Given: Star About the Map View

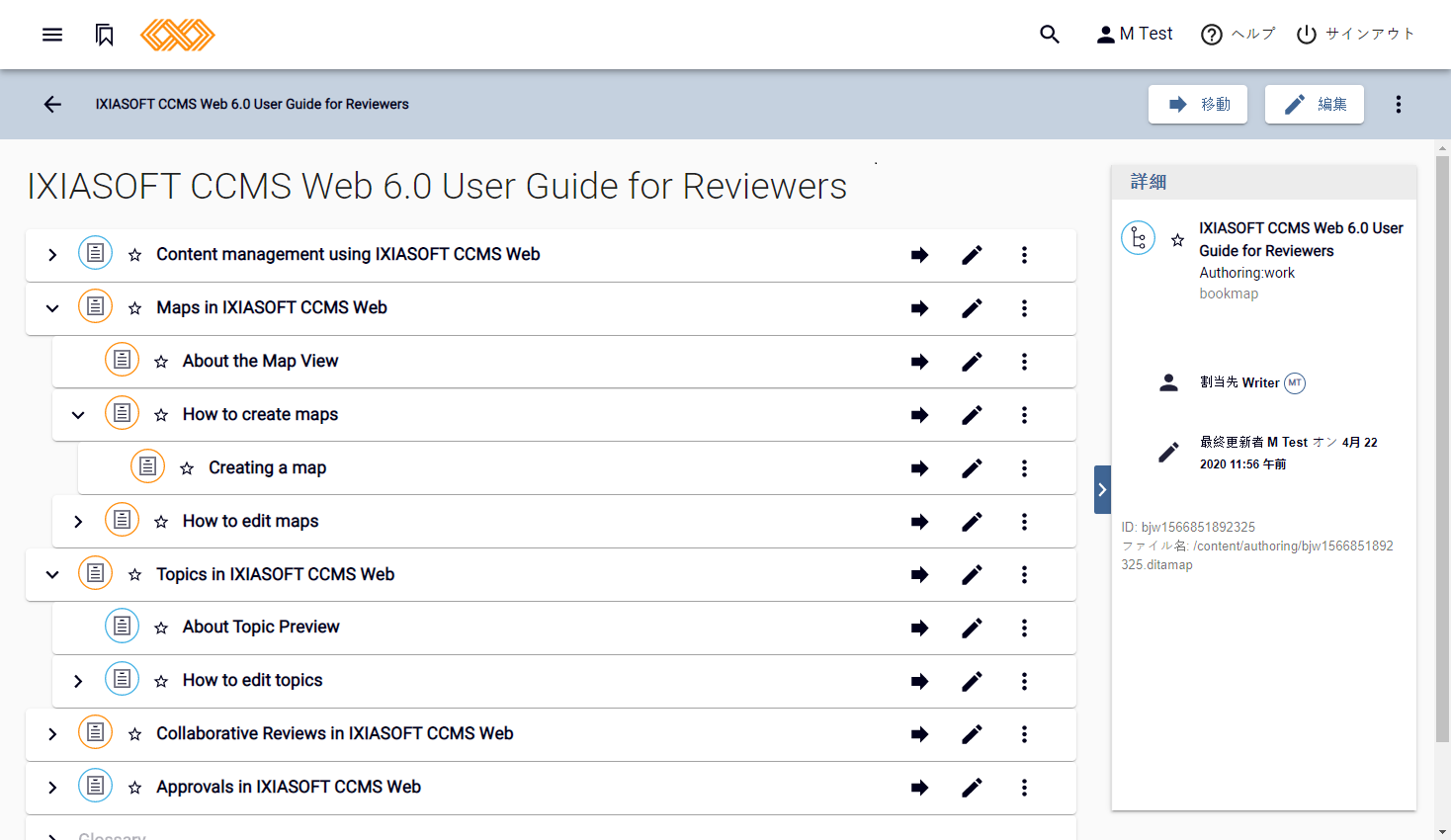Looking at the screenshot, I should pyautogui.click(x=161, y=362).
